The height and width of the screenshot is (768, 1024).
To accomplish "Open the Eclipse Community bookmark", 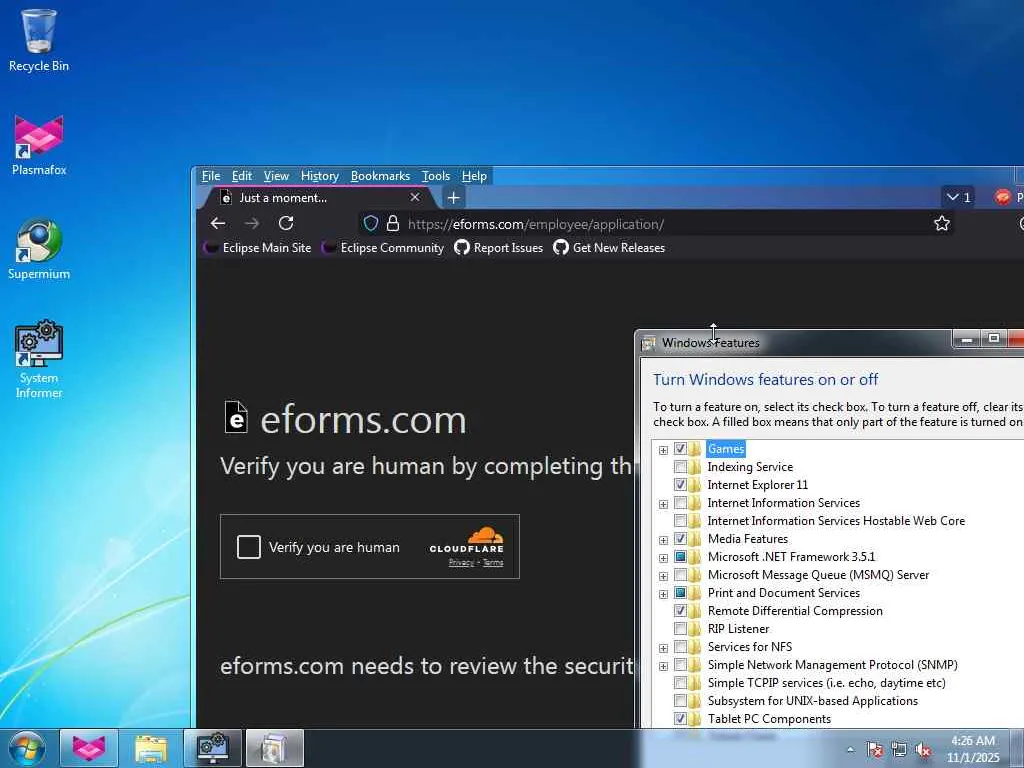I will pos(383,248).
